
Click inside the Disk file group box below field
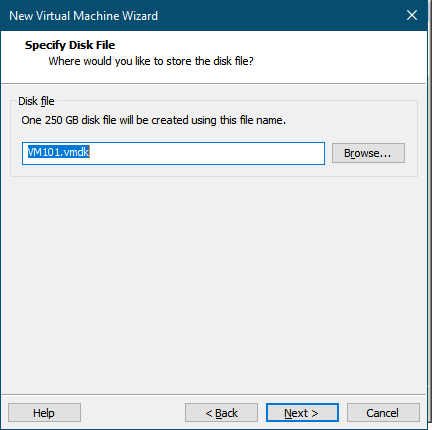point(213,170)
